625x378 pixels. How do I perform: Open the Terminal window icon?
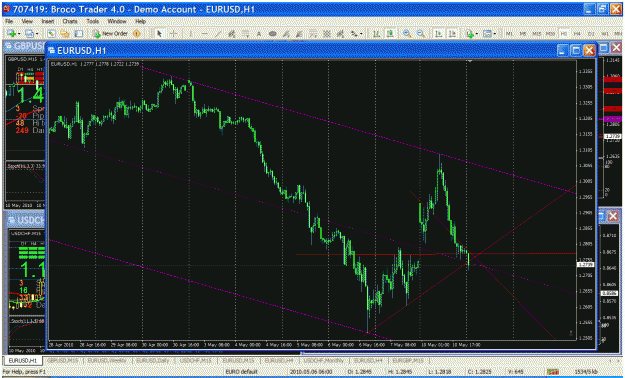click(79, 34)
